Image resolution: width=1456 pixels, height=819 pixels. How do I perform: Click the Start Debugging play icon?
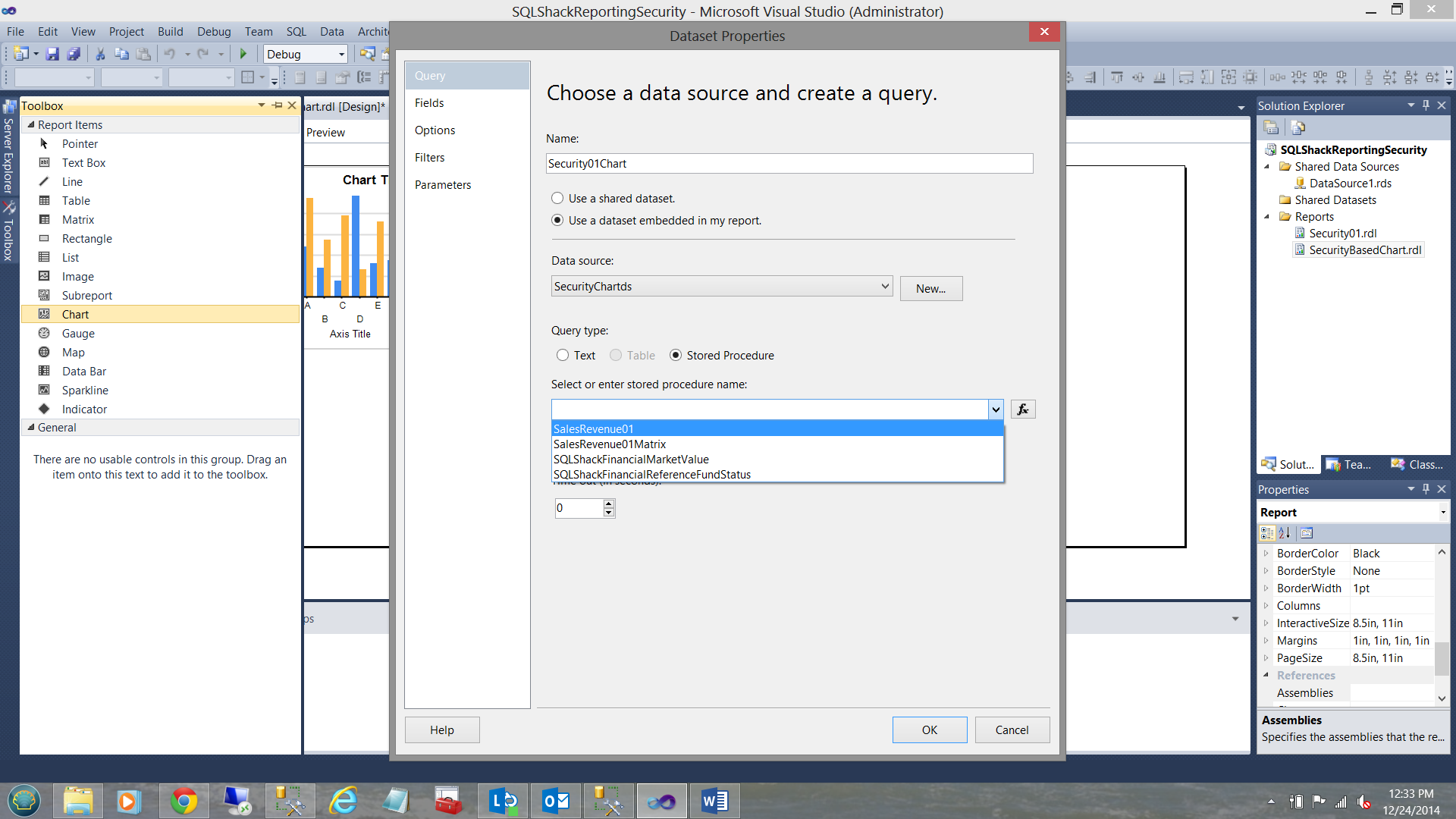coord(243,54)
